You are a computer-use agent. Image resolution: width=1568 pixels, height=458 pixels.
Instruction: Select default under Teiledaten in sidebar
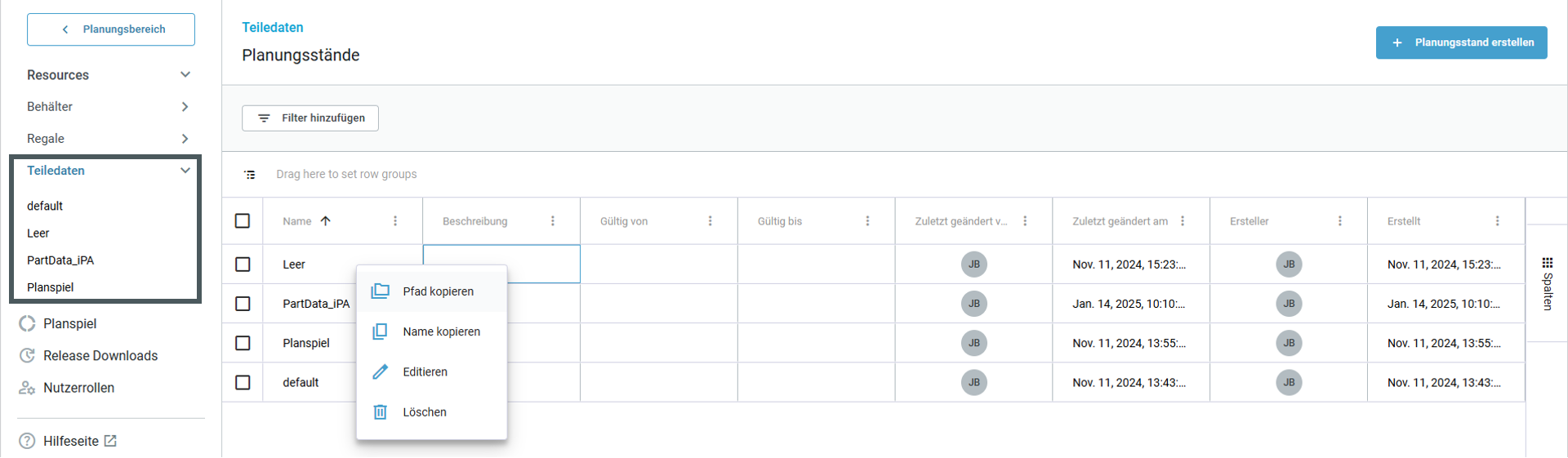pos(45,207)
